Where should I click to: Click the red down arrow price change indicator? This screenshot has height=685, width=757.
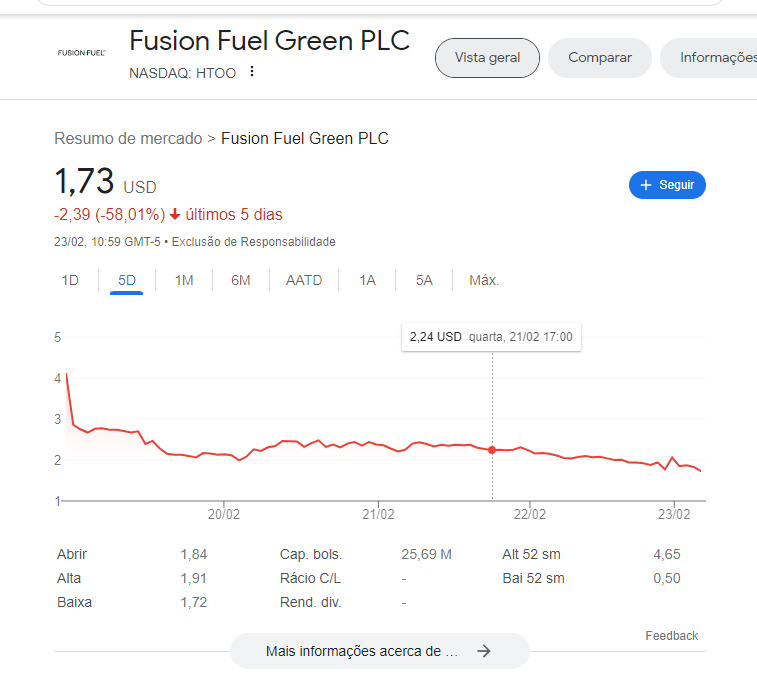[175, 214]
